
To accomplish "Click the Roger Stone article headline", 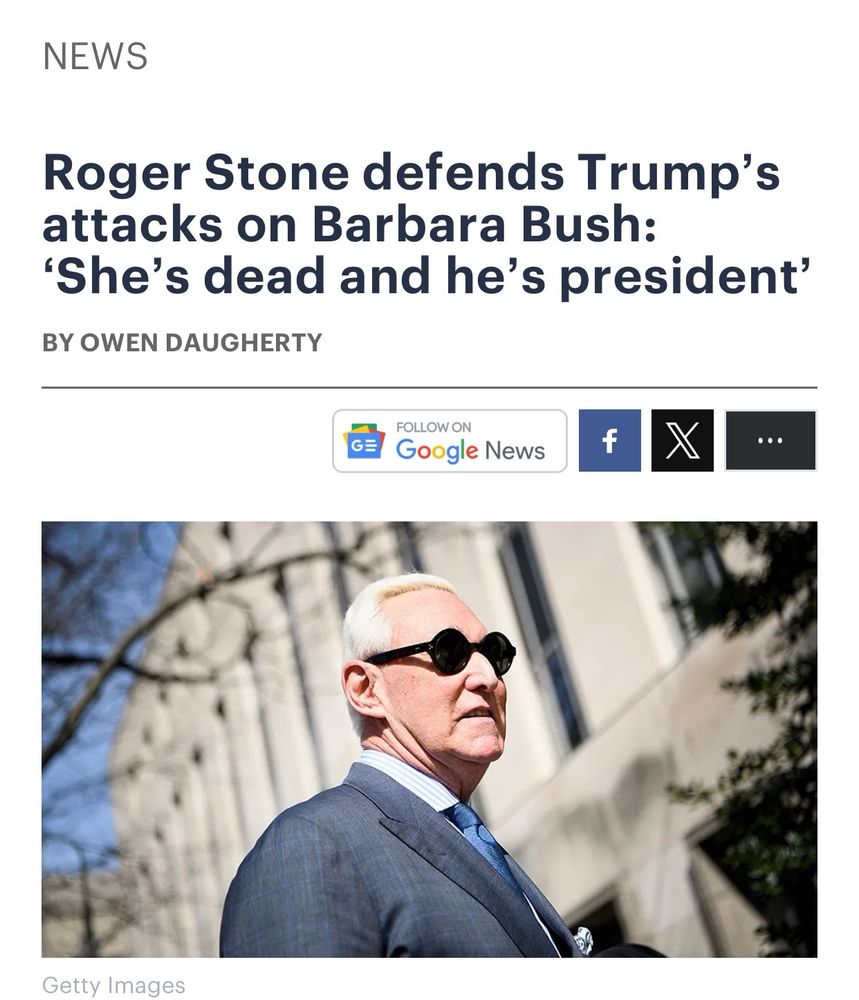I will point(426,224).
